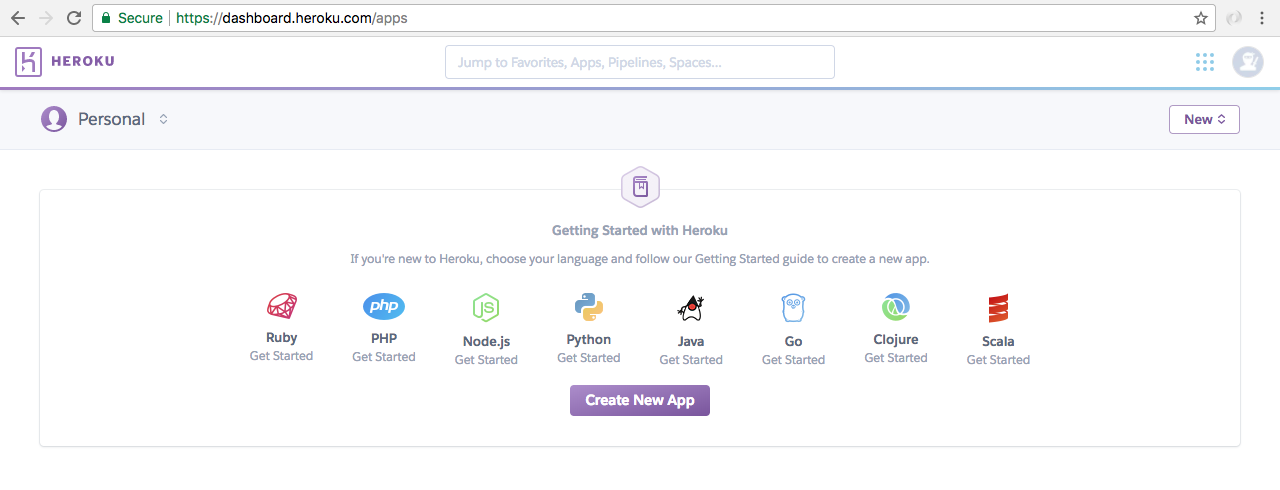Open Chrome's three-dot menu
The height and width of the screenshot is (490, 1280).
point(1261,18)
